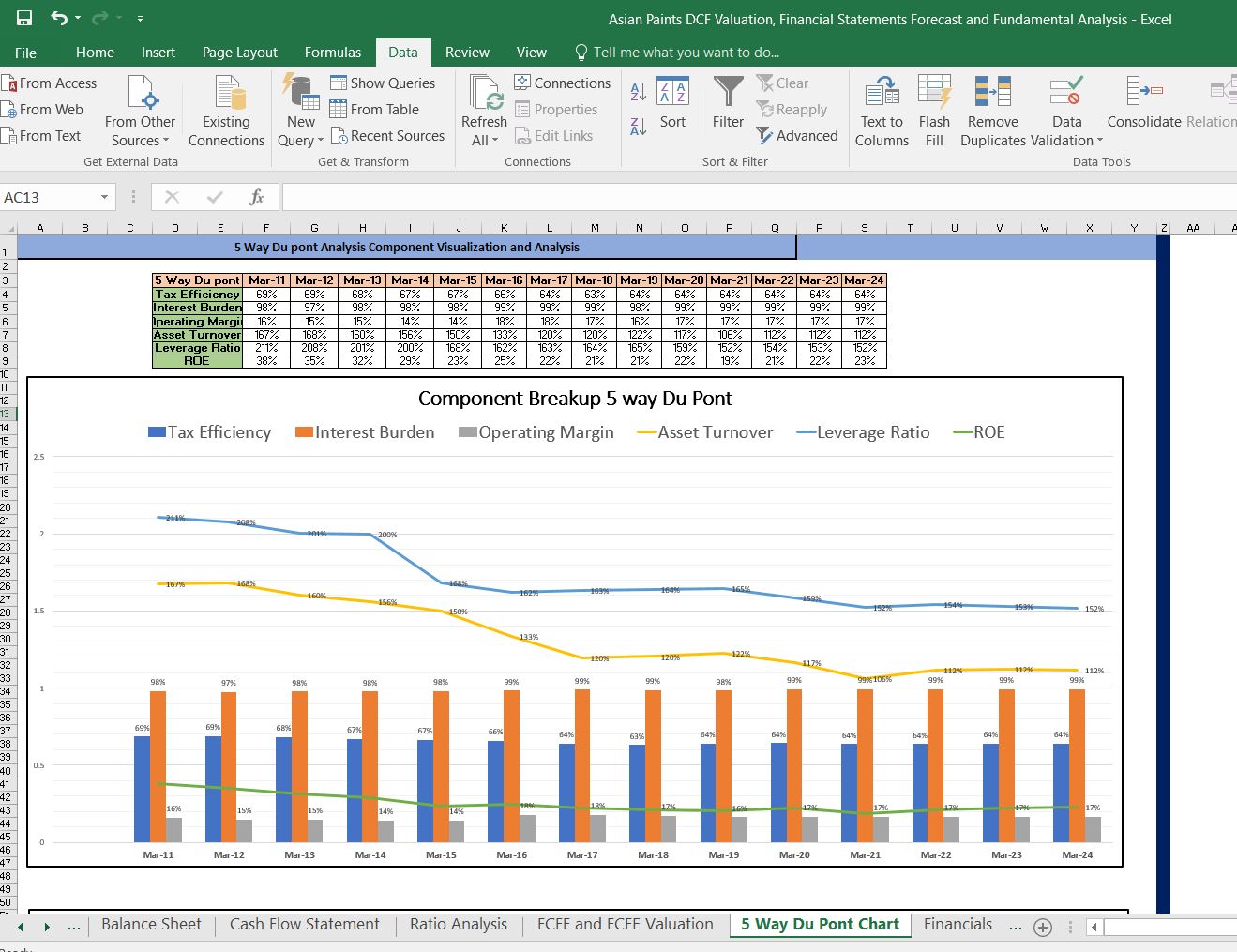The width and height of the screenshot is (1237, 952).
Task: Click the Interest Burden orange legend swatch
Action: click(x=304, y=432)
